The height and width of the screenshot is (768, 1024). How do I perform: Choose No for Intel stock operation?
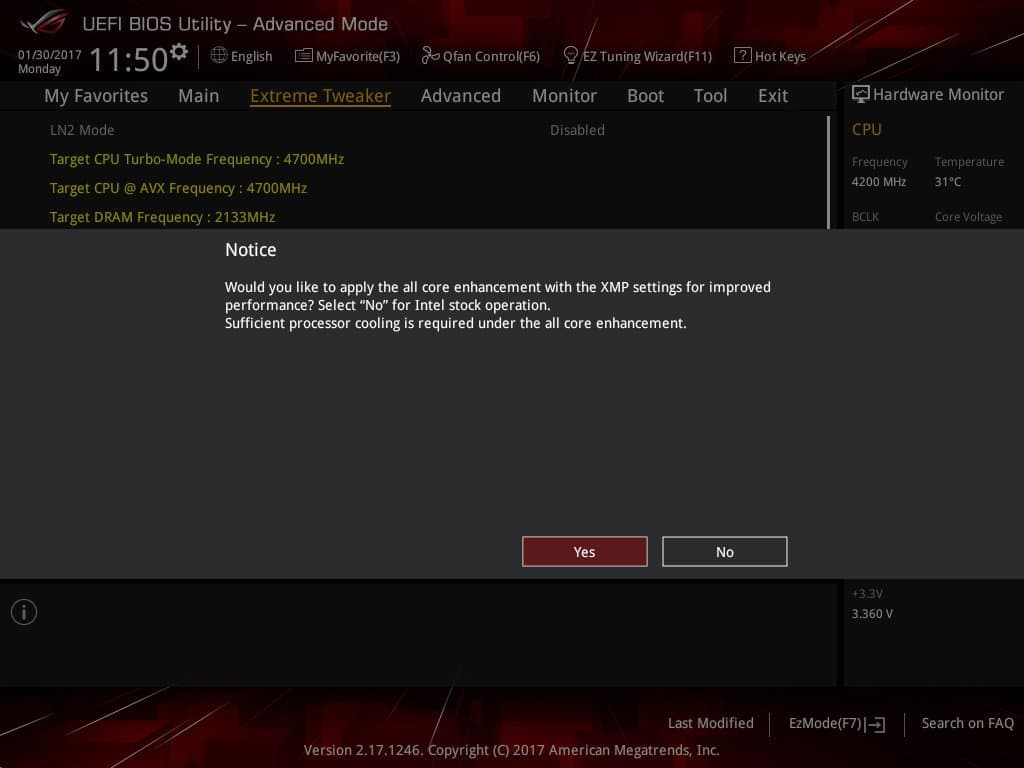point(725,552)
